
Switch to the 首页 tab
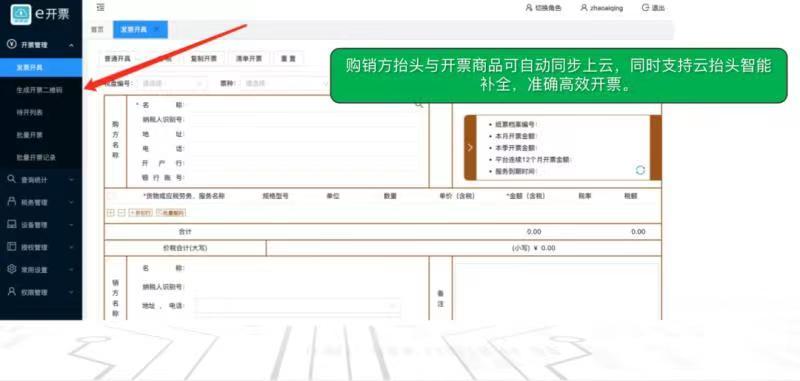pos(97,30)
